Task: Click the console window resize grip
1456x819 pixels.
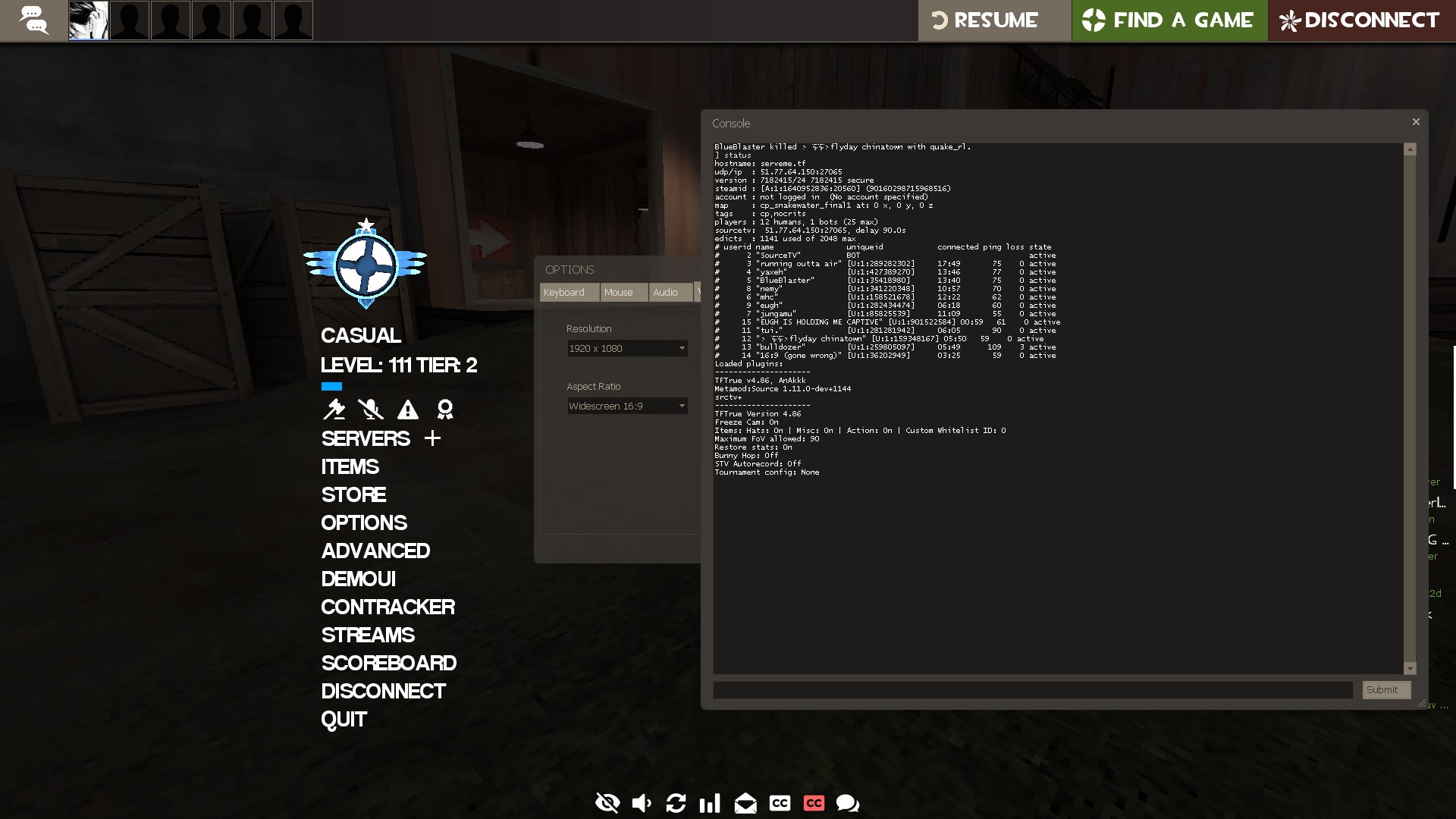Action: (1422, 703)
